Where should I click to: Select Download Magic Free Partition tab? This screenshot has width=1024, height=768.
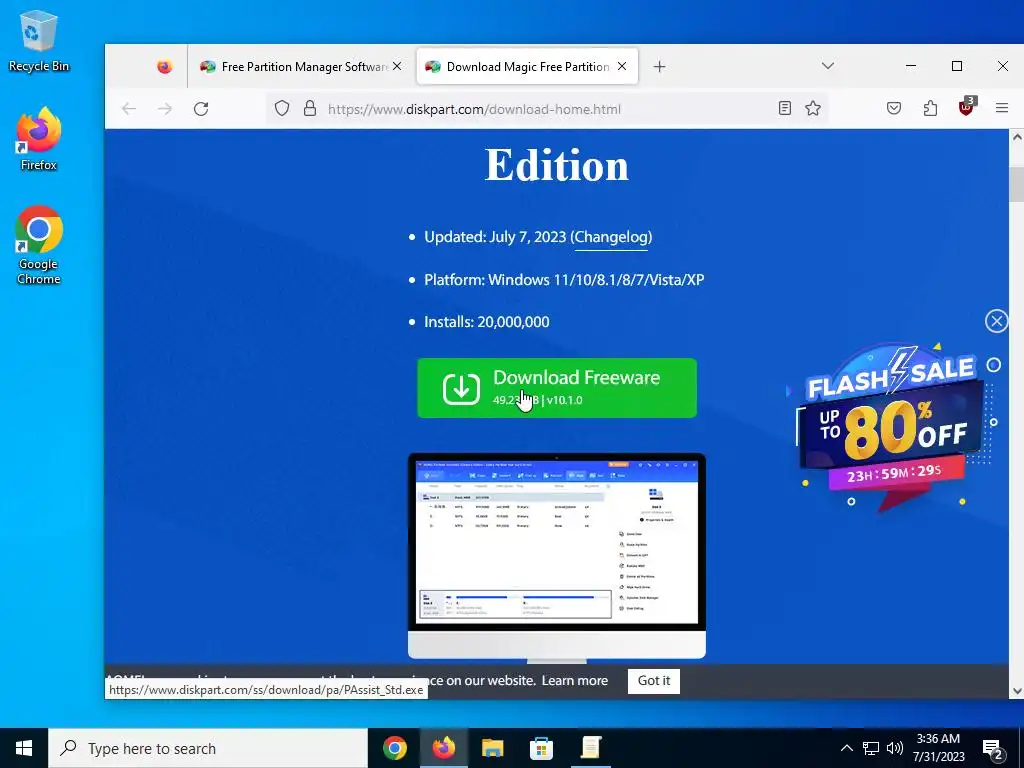pos(527,67)
